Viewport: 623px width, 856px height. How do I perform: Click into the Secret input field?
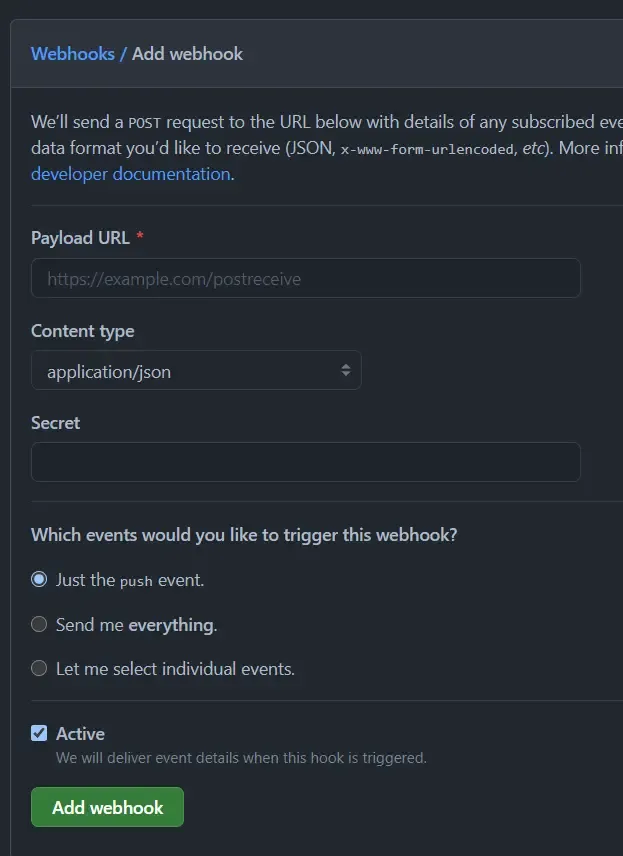click(x=305, y=462)
